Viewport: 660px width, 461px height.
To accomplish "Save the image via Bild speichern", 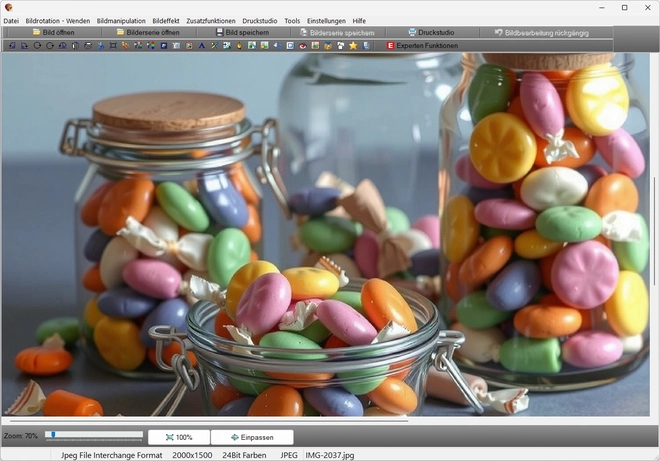I will coord(240,32).
